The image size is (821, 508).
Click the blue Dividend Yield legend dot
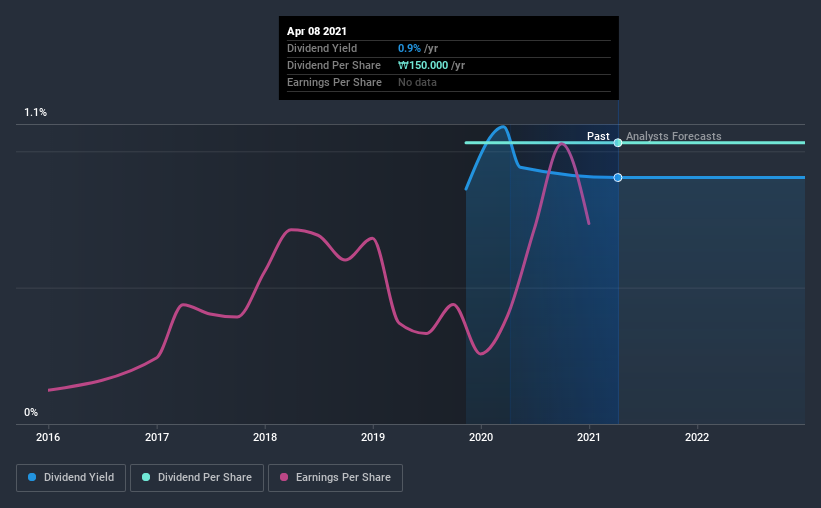pos(32,477)
